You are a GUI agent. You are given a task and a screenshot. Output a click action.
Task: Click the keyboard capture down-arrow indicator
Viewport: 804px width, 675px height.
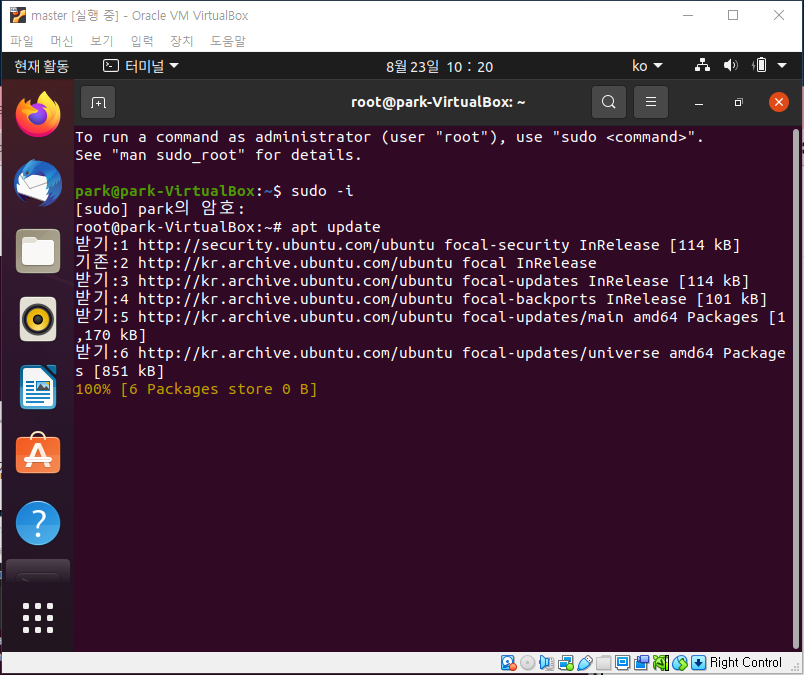[698, 663]
